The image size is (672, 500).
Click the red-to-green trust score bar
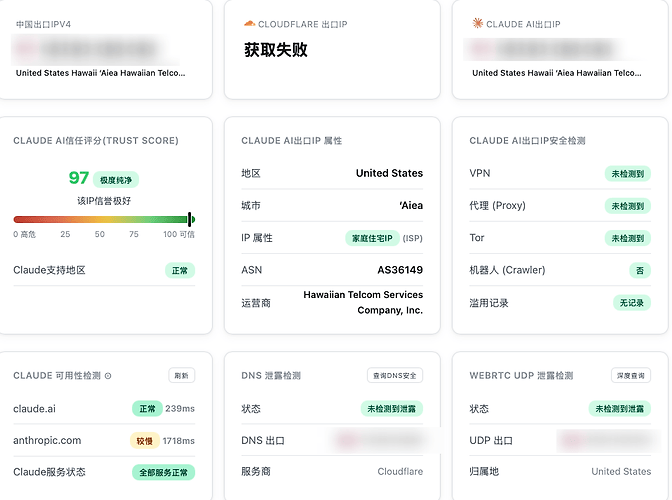point(104,219)
